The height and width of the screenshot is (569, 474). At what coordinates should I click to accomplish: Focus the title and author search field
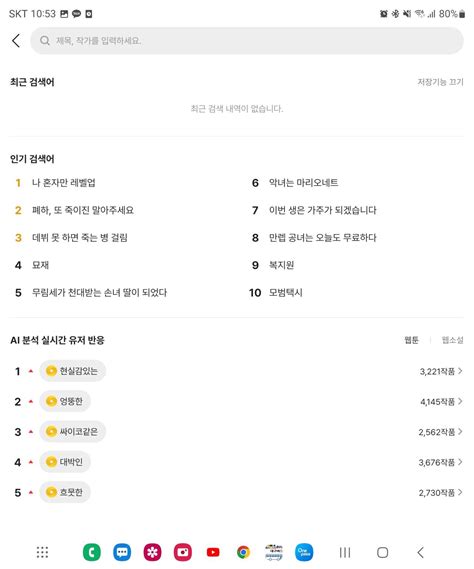[x=247, y=41]
